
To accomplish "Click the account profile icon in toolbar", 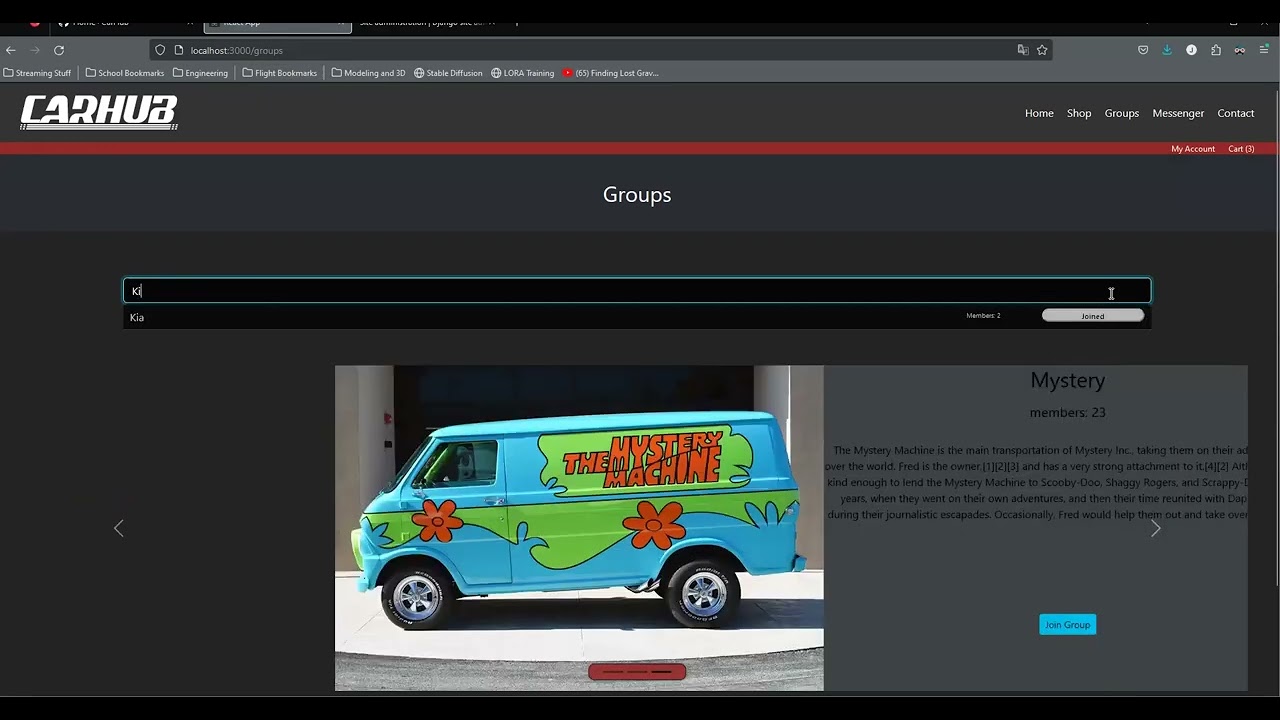I will pos(1191,50).
